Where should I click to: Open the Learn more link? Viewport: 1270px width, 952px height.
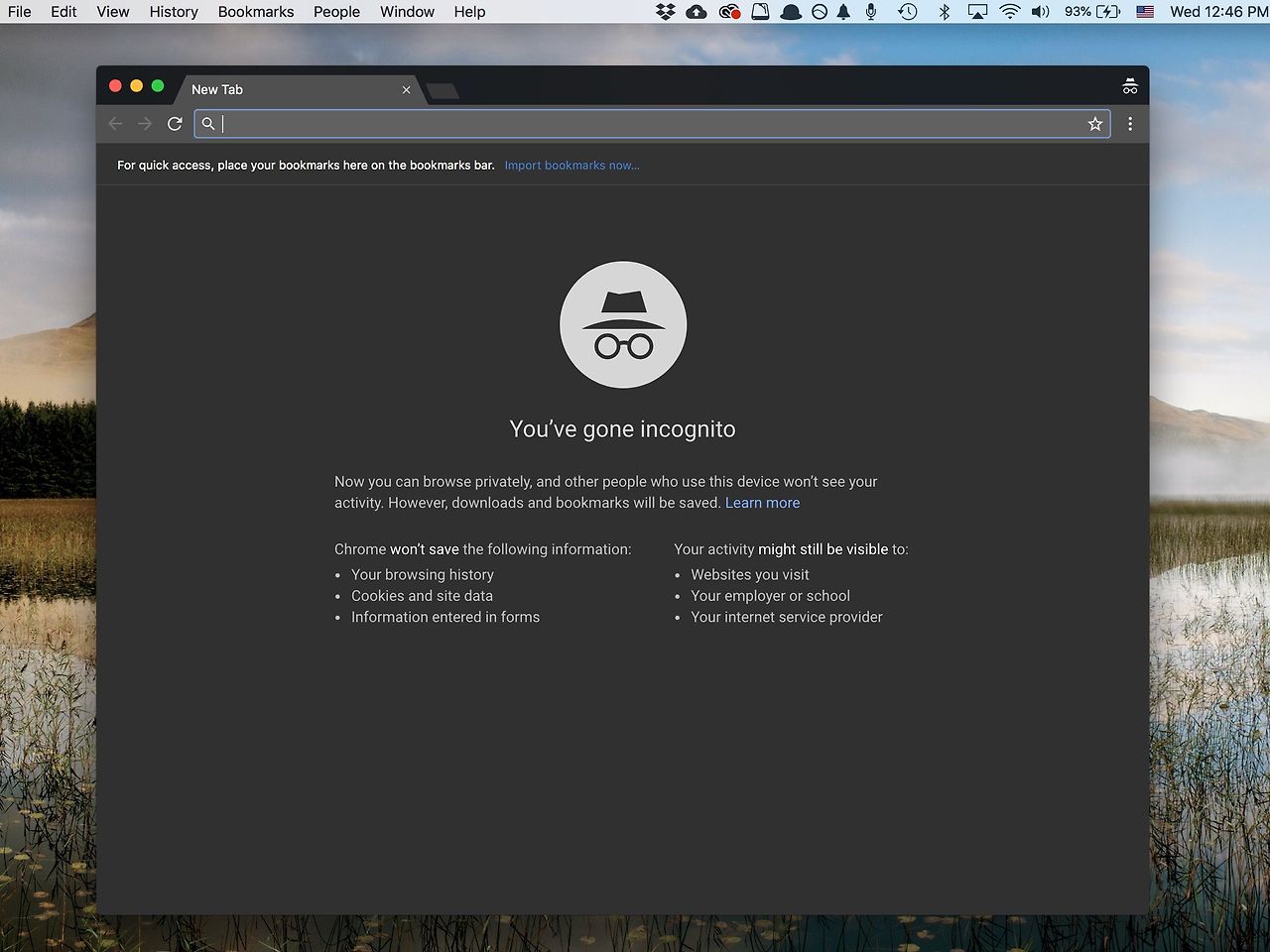pyautogui.click(x=762, y=503)
